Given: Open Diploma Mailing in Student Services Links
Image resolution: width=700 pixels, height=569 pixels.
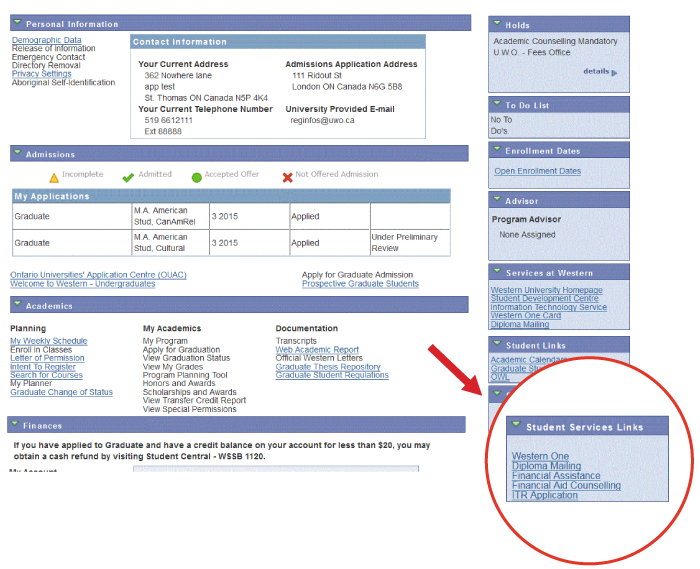Looking at the screenshot, I should point(546,466).
